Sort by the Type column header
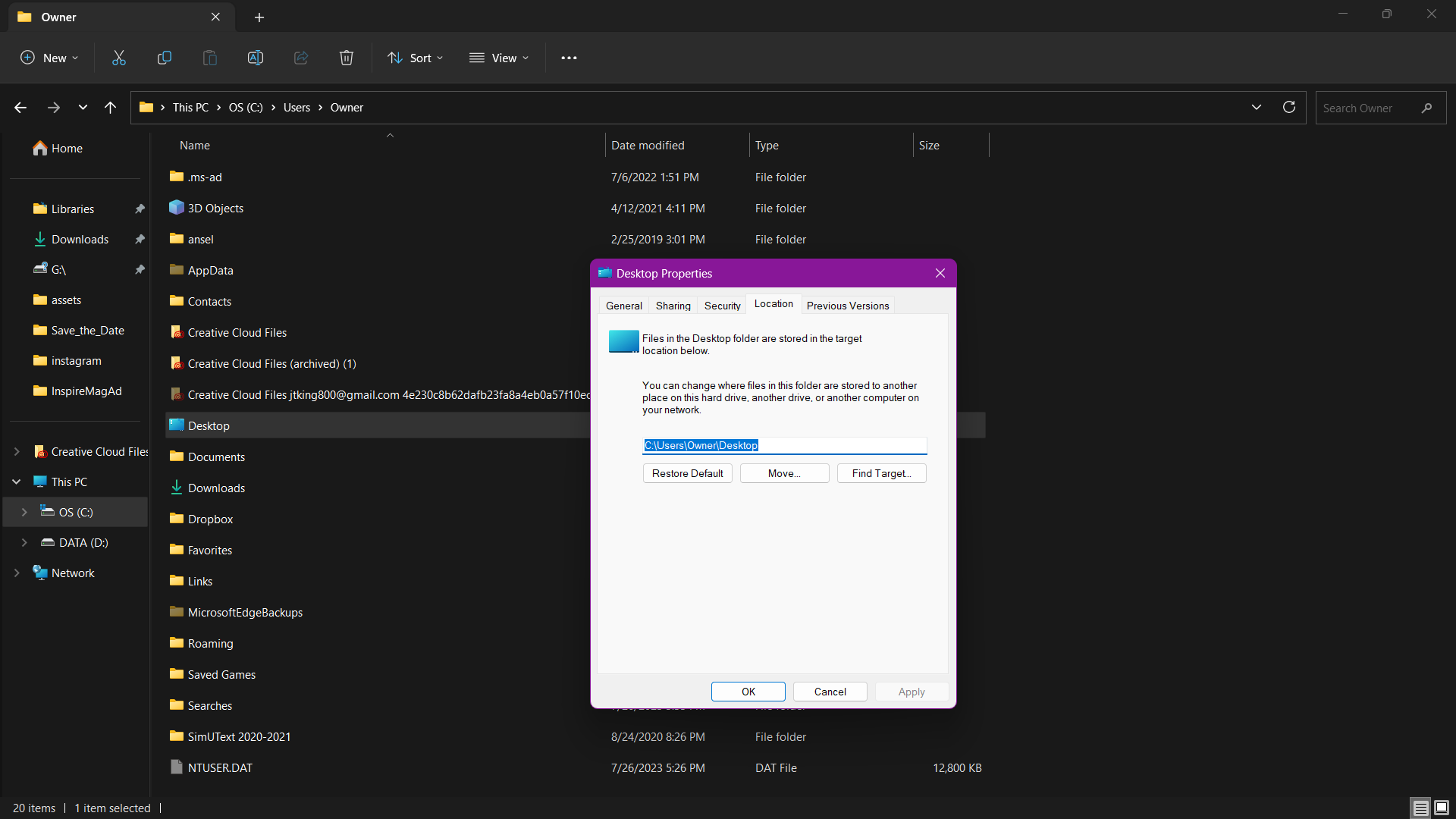Viewport: 1456px width, 819px height. click(x=767, y=146)
